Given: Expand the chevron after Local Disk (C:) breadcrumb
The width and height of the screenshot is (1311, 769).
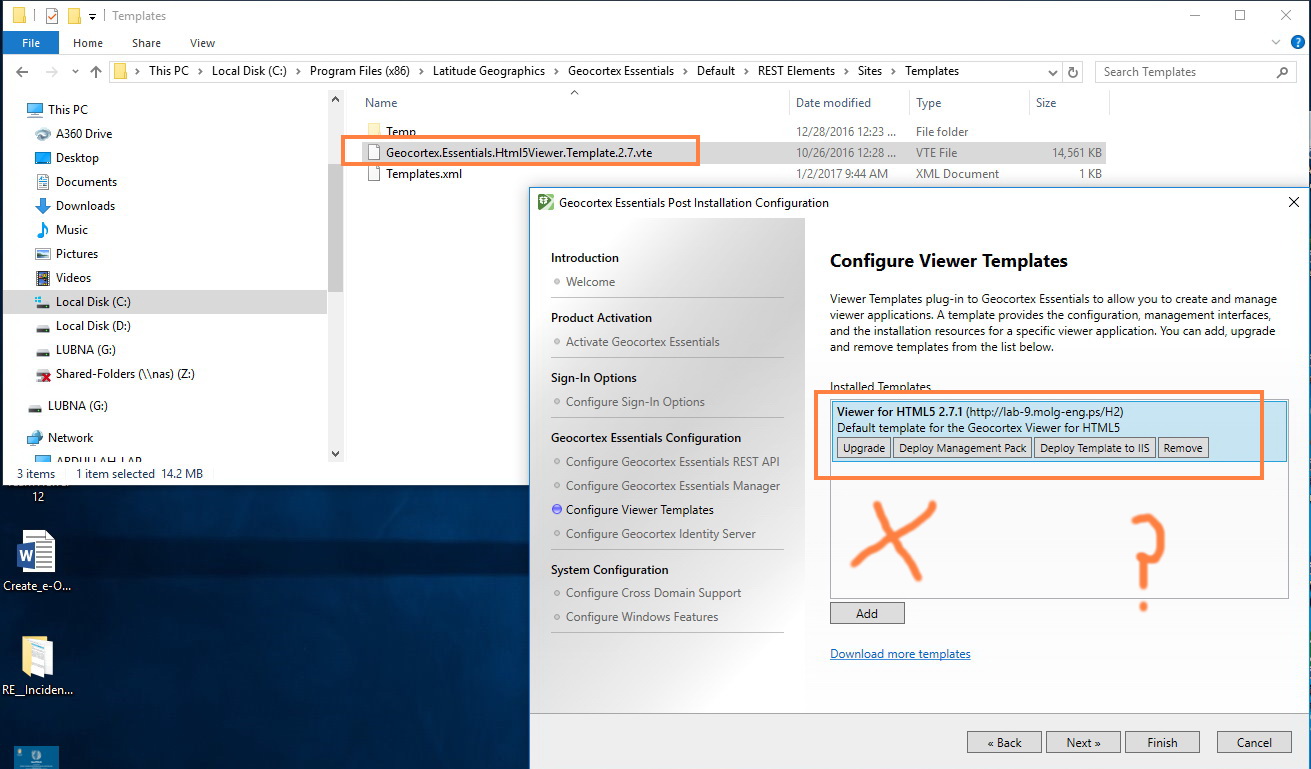Looking at the screenshot, I should tap(298, 72).
